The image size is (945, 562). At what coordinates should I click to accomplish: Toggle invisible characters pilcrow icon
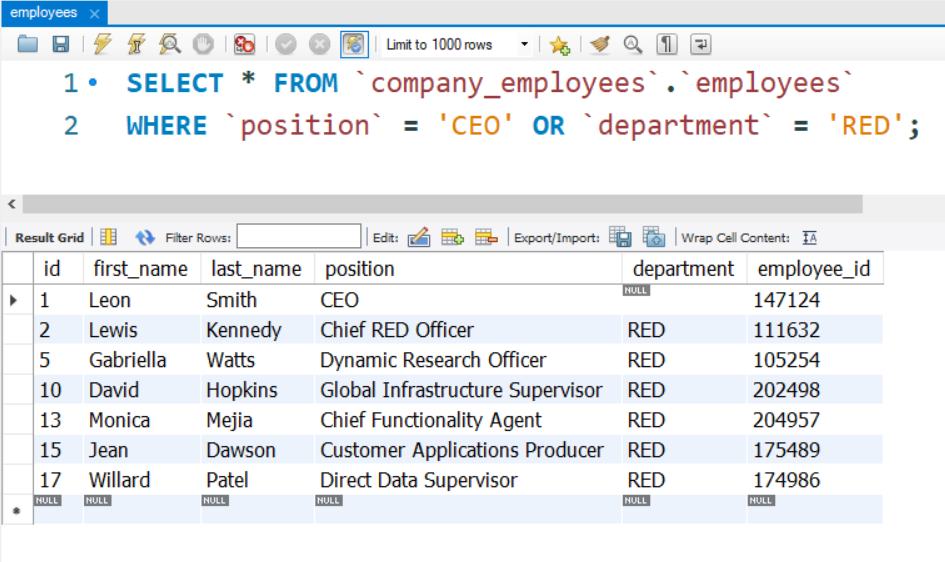[667, 45]
